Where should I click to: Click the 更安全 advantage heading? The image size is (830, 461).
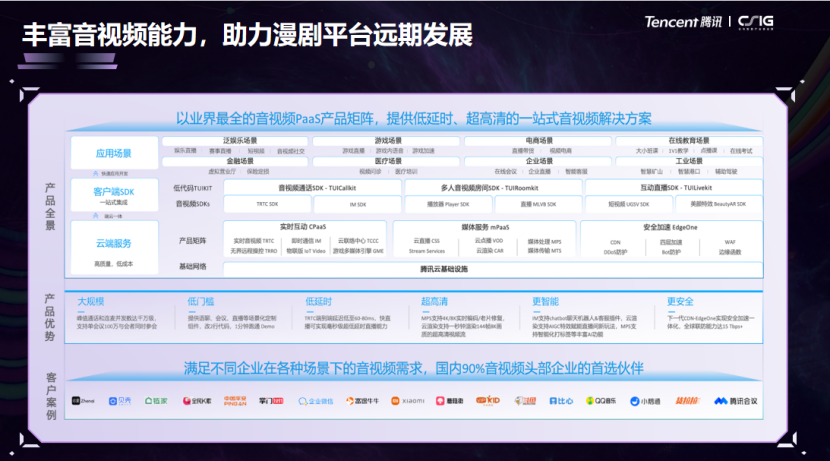click(680, 302)
